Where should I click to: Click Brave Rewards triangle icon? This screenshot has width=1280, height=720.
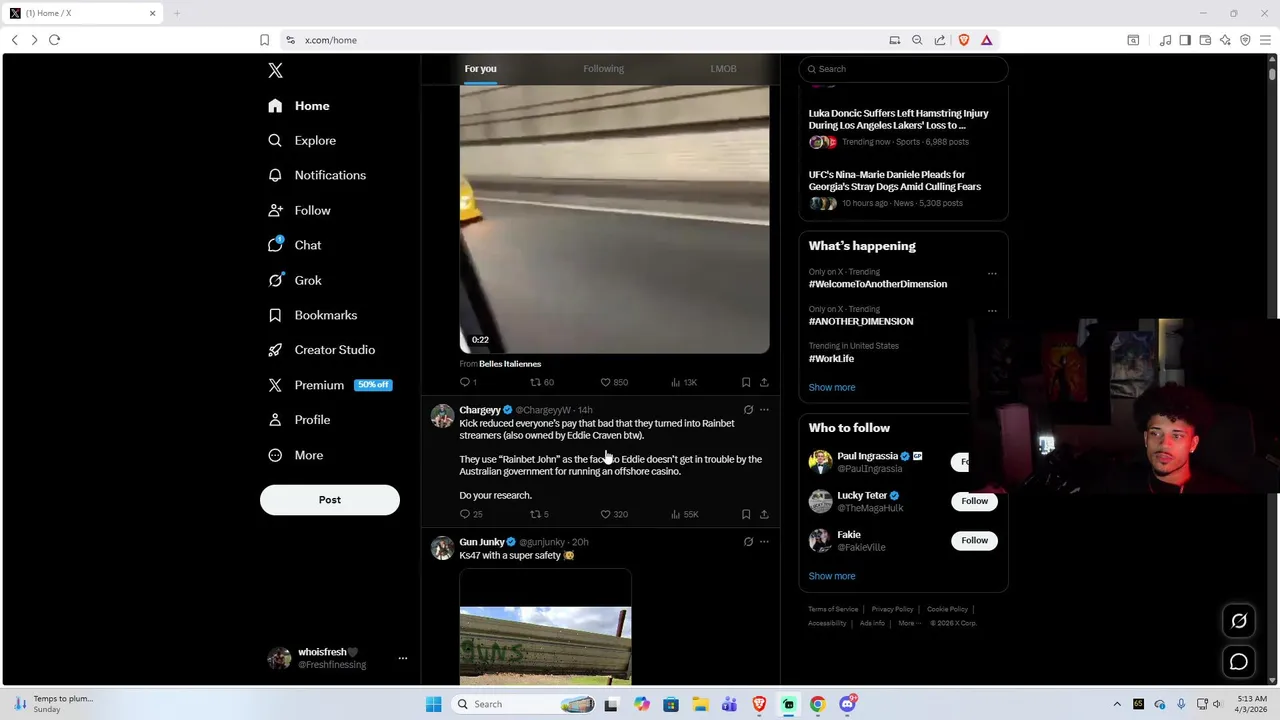[x=986, y=40]
